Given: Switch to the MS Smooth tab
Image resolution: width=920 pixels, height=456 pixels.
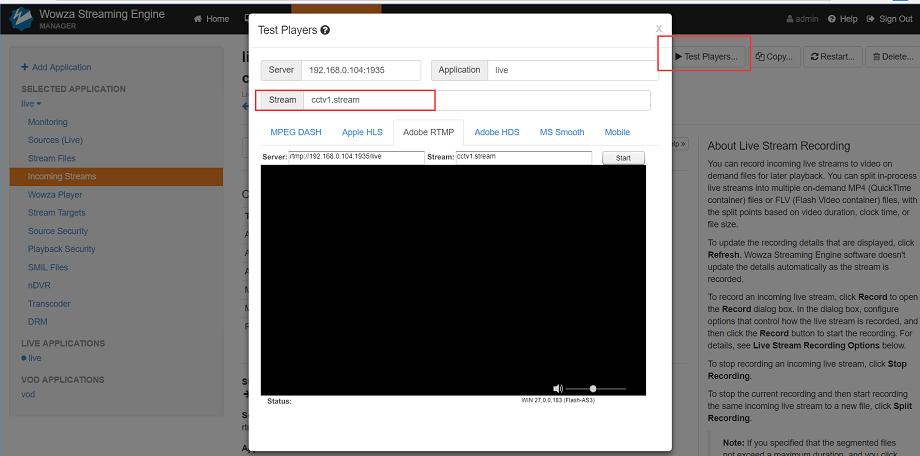Looking at the screenshot, I should (x=562, y=132).
